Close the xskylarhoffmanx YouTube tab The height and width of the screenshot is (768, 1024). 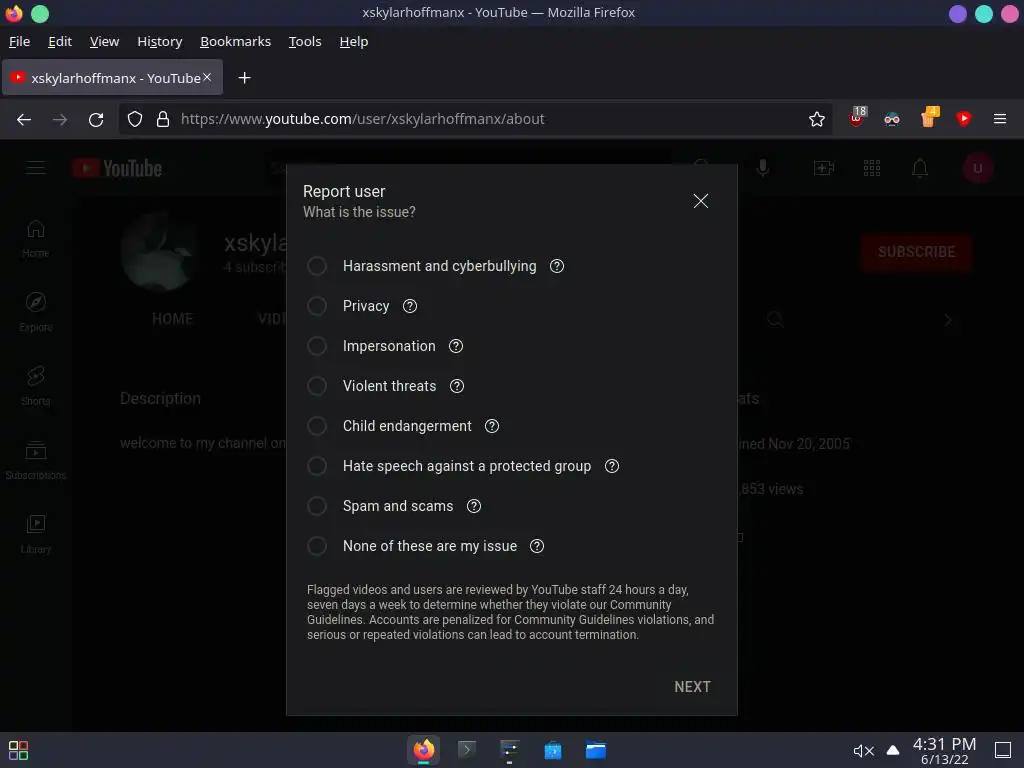(207, 77)
